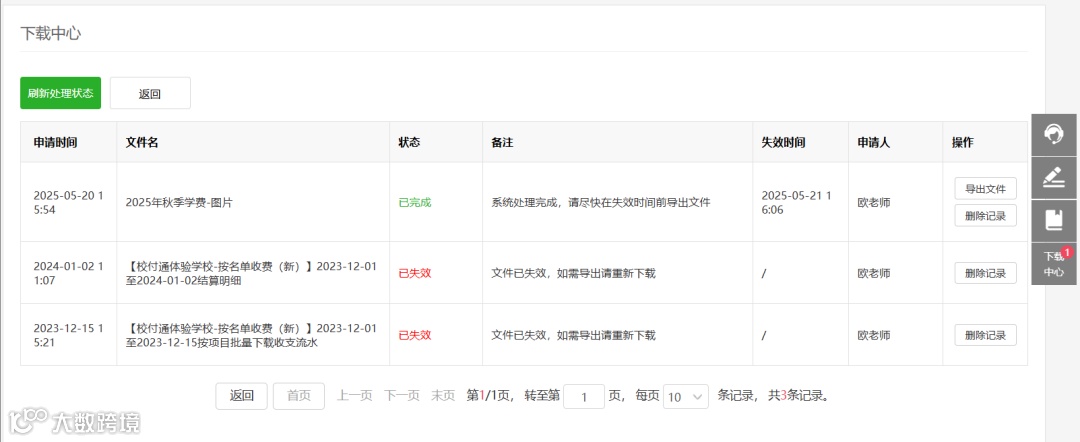1080x442 pixels.
Task: Focus the page number input field
Action: [x=584, y=397]
